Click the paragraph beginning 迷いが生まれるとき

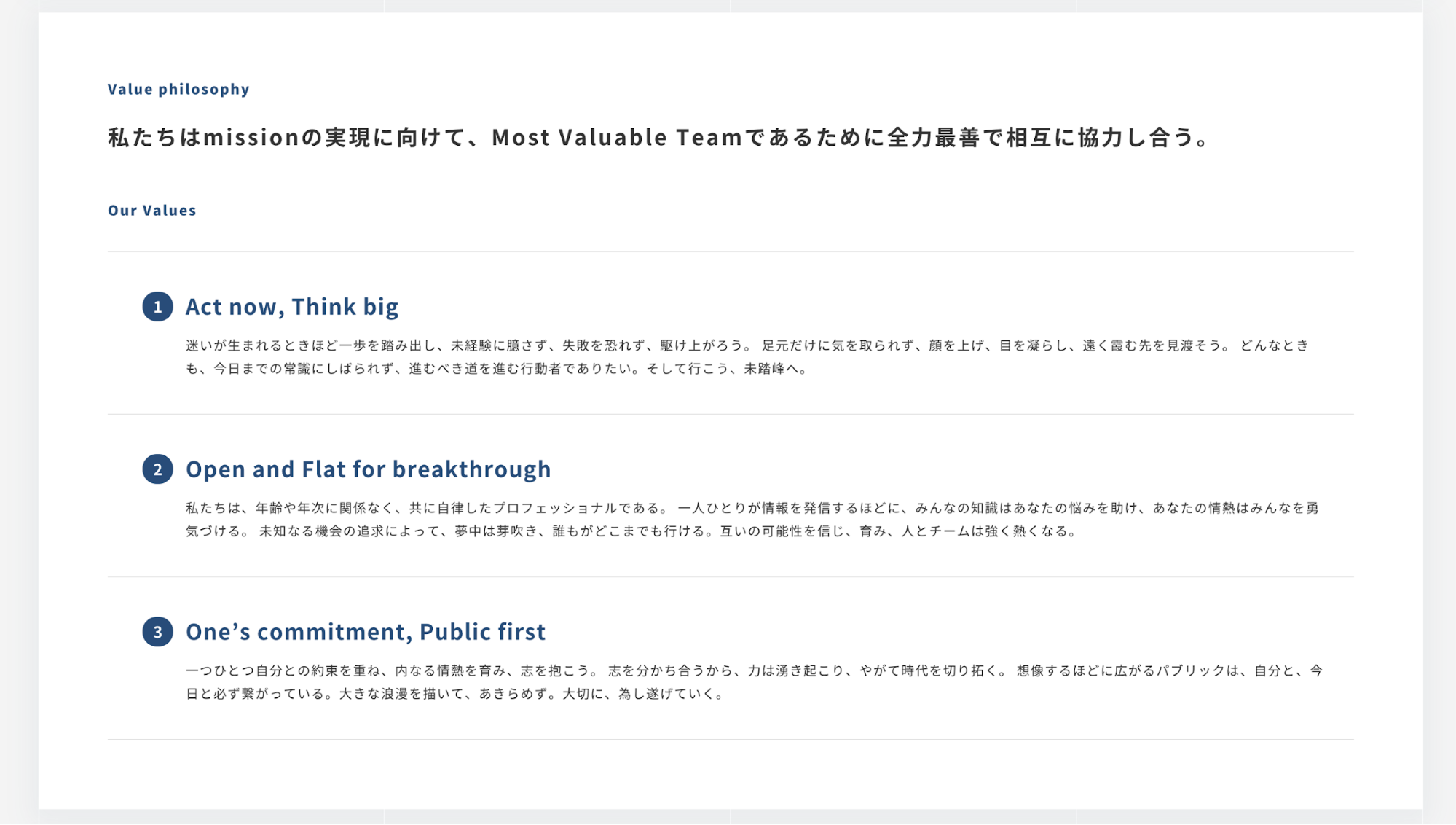747,357
